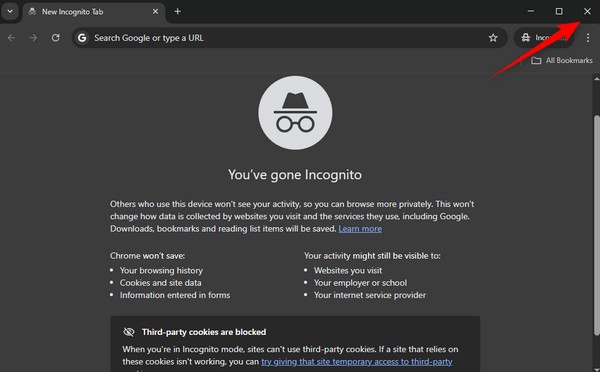This screenshot has height=372, width=600.
Task: Click "Cookies and site data" list item
Action: click(x=160, y=283)
